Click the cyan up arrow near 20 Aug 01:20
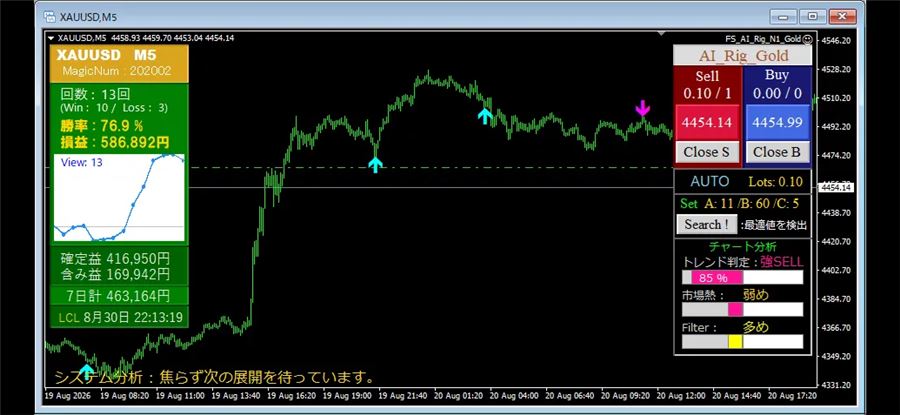The height and width of the screenshot is (415, 900). [485, 115]
